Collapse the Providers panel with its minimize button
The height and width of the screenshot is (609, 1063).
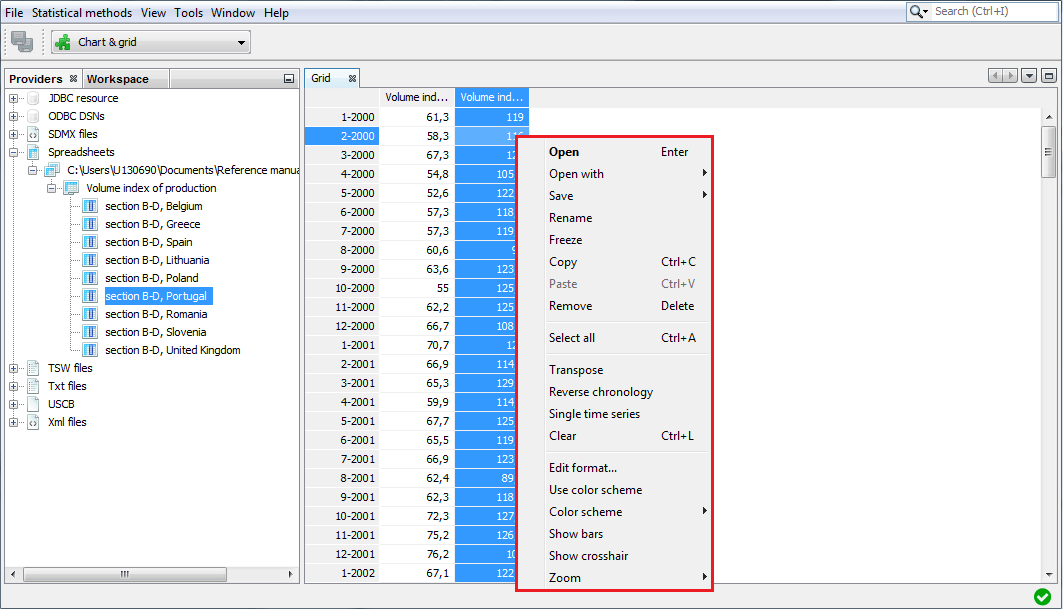pyautogui.click(x=289, y=78)
